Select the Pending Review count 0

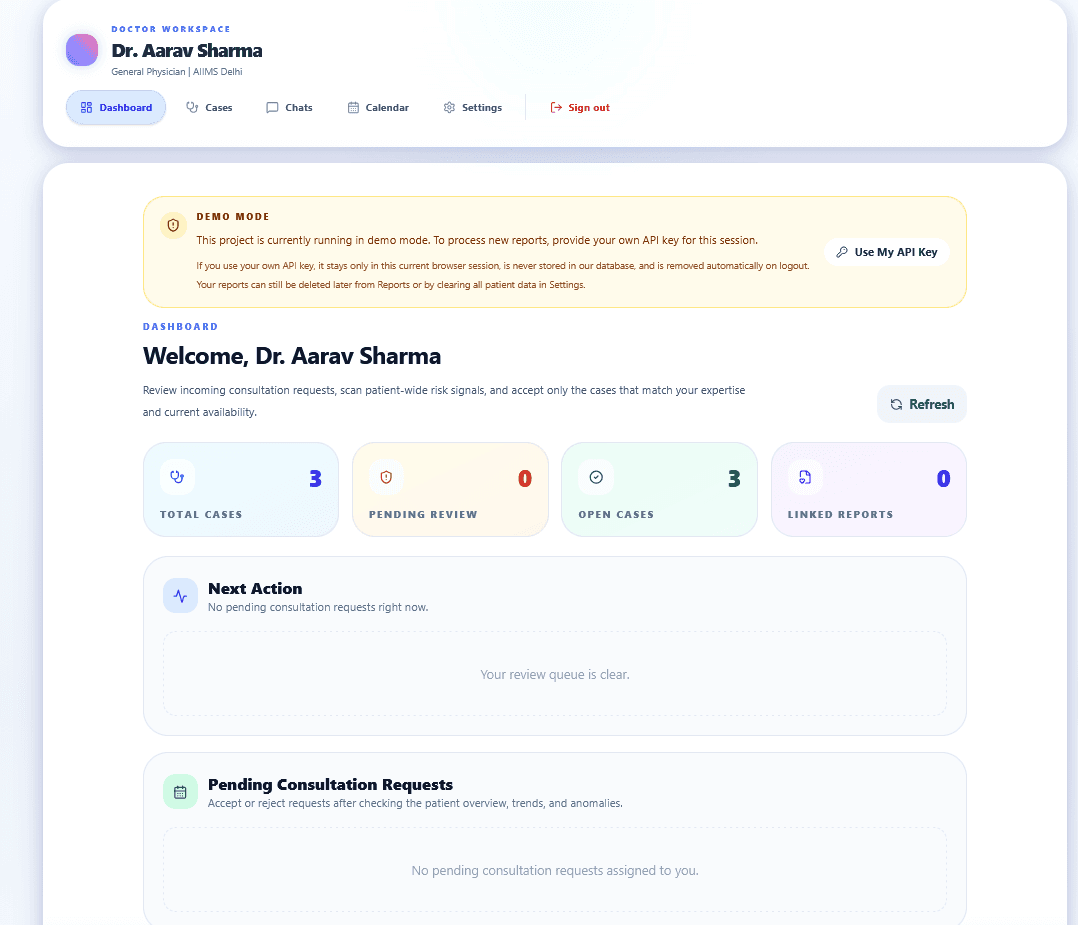pyautogui.click(x=525, y=479)
